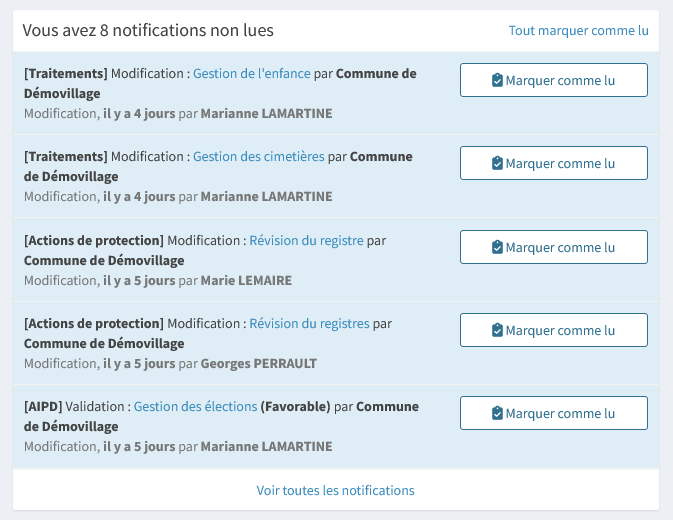Mark the Gestion des cimetières notification as read
Viewport: 673px width, 520px height.
click(560, 163)
